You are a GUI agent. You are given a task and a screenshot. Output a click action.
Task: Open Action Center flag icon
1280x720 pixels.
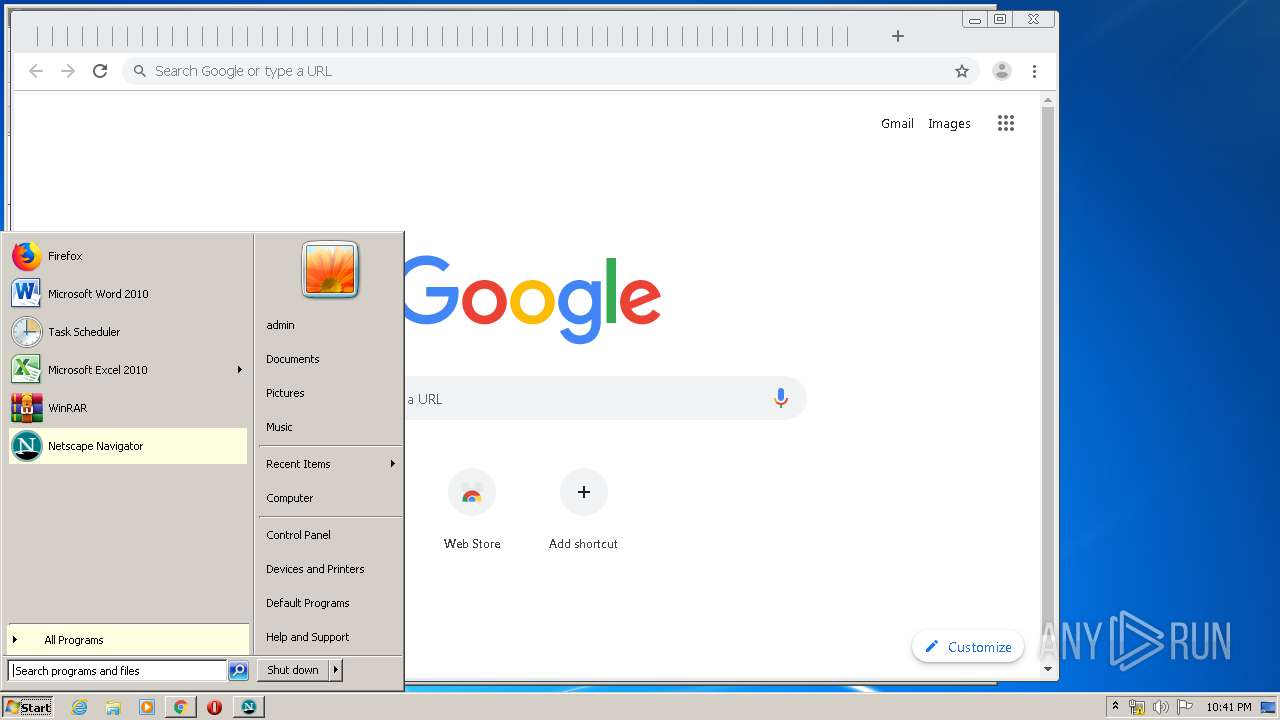pyautogui.click(x=1185, y=707)
